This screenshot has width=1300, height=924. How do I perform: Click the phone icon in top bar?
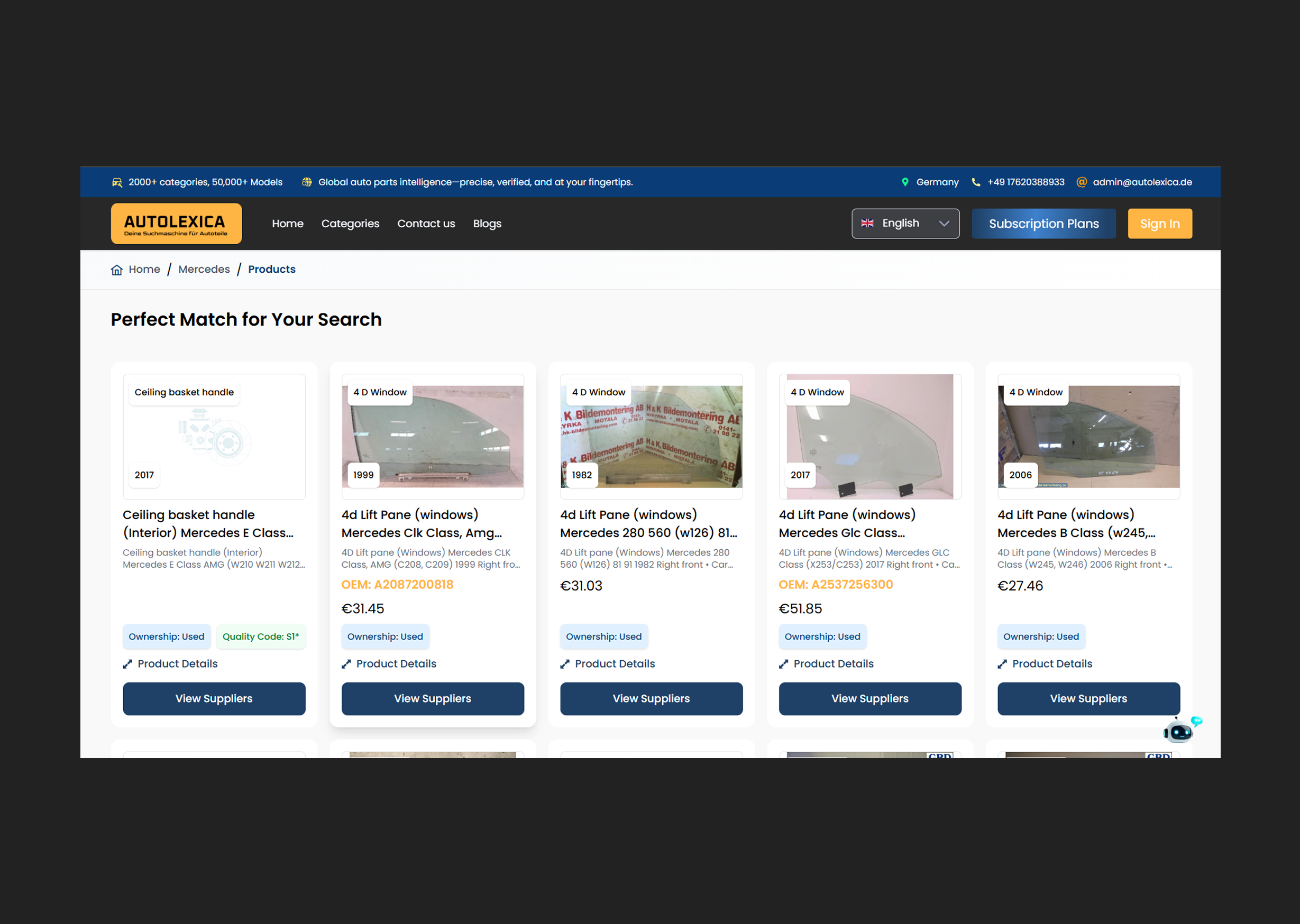976,182
